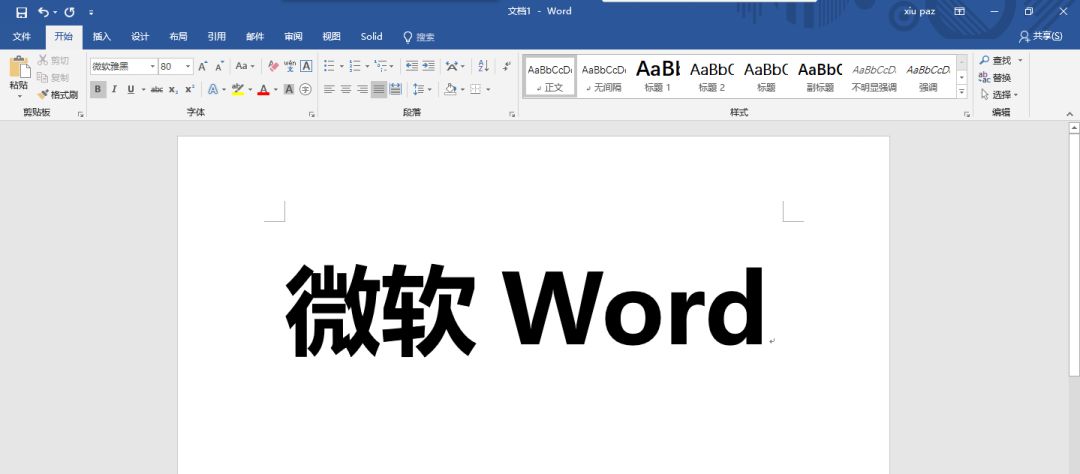Click the 搜索 tell-me search box
The height and width of the screenshot is (474, 1080).
click(419, 37)
